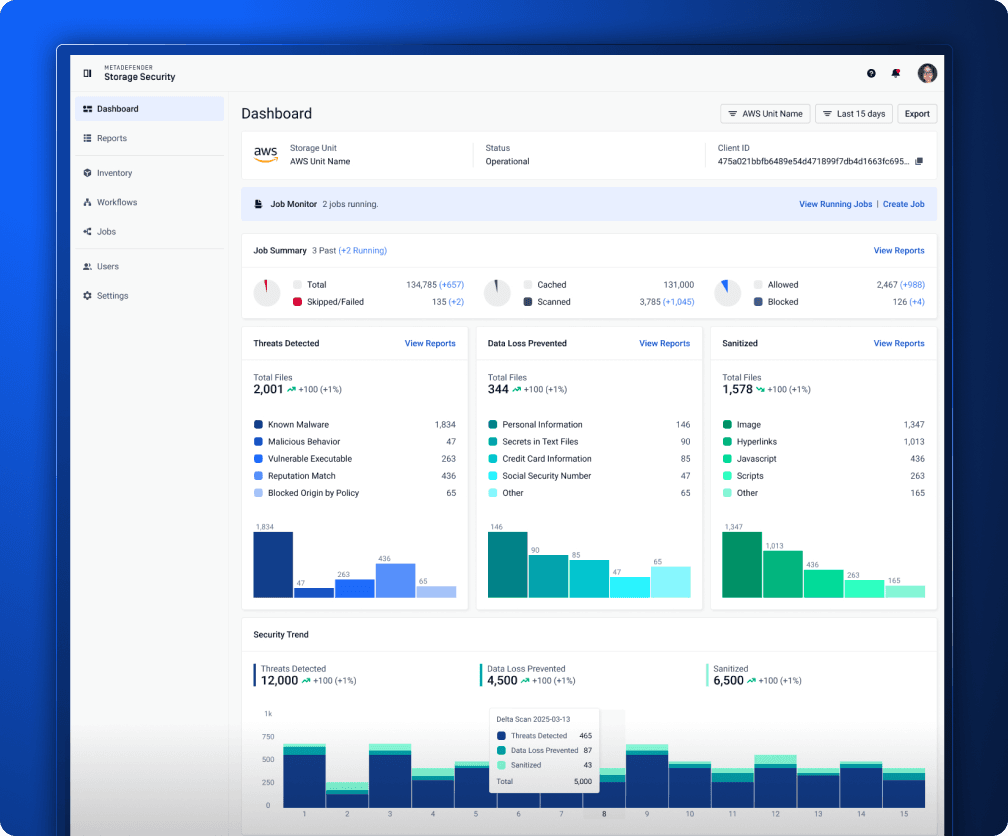
Task: Click the 436 Reputation Match bar
Action: click(x=395, y=581)
